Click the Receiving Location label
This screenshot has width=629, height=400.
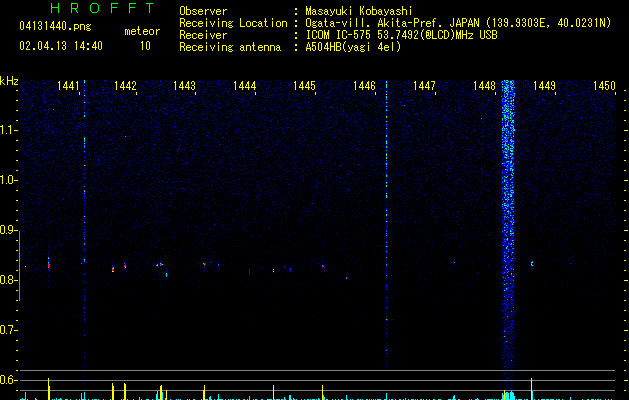tap(233, 23)
